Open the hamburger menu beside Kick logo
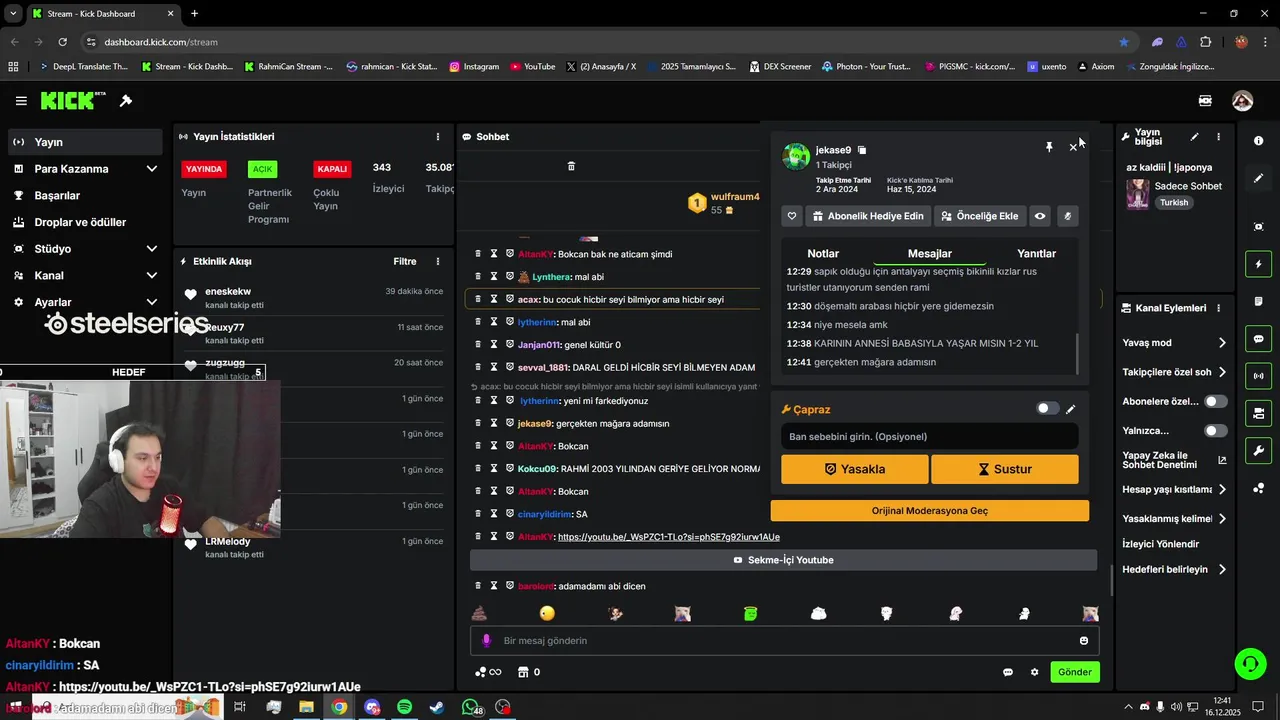Image resolution: width=1280 pixels, height=720 pixels. coord(21,101)
